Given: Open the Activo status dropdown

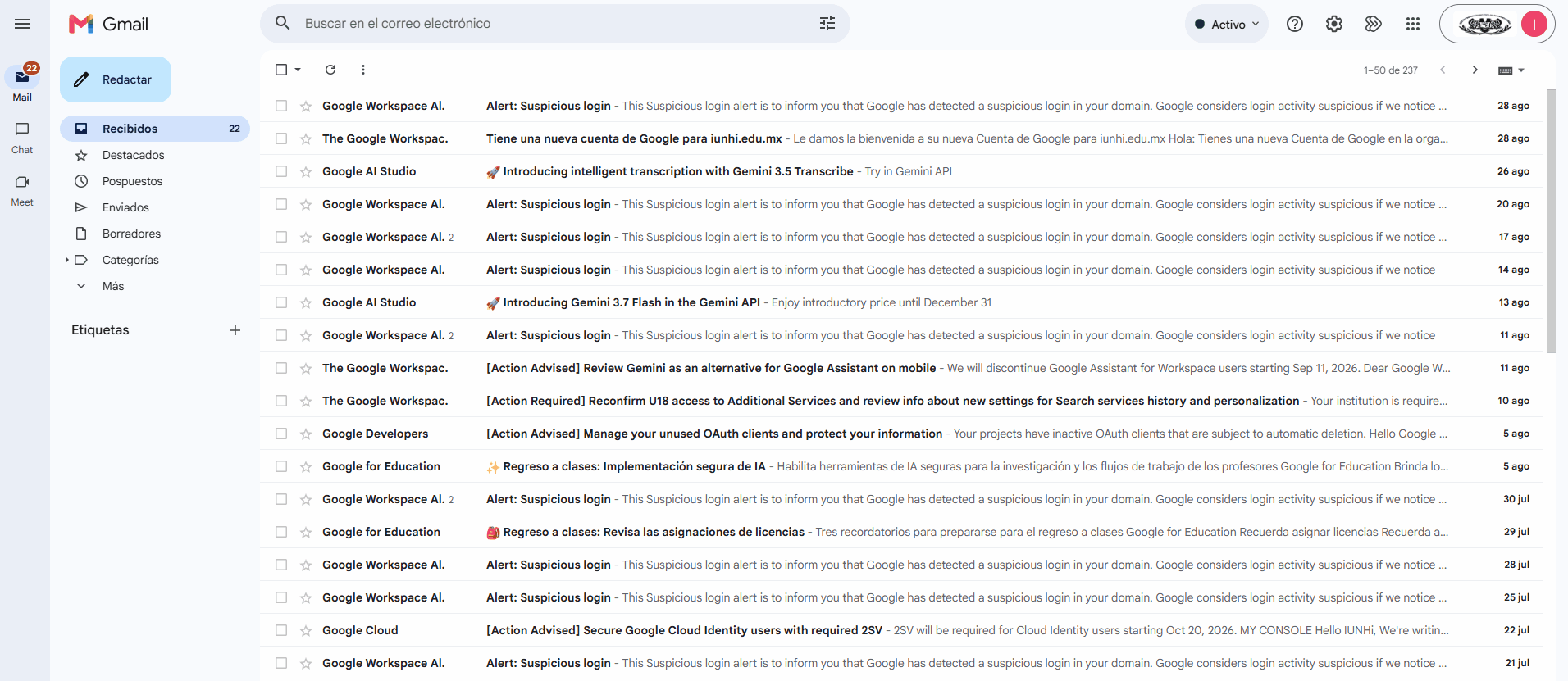Looking at the screenshot, I should coord(1226,24).
